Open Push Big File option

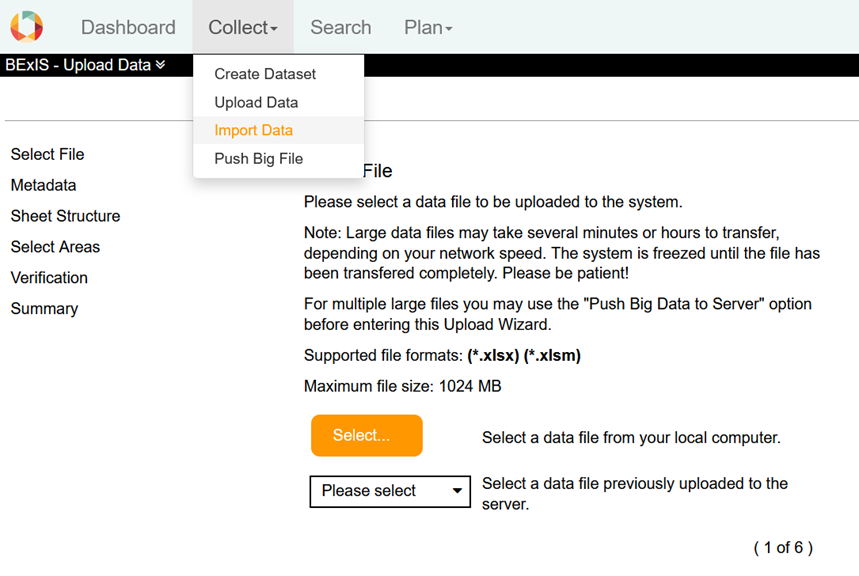coord(258,158)
